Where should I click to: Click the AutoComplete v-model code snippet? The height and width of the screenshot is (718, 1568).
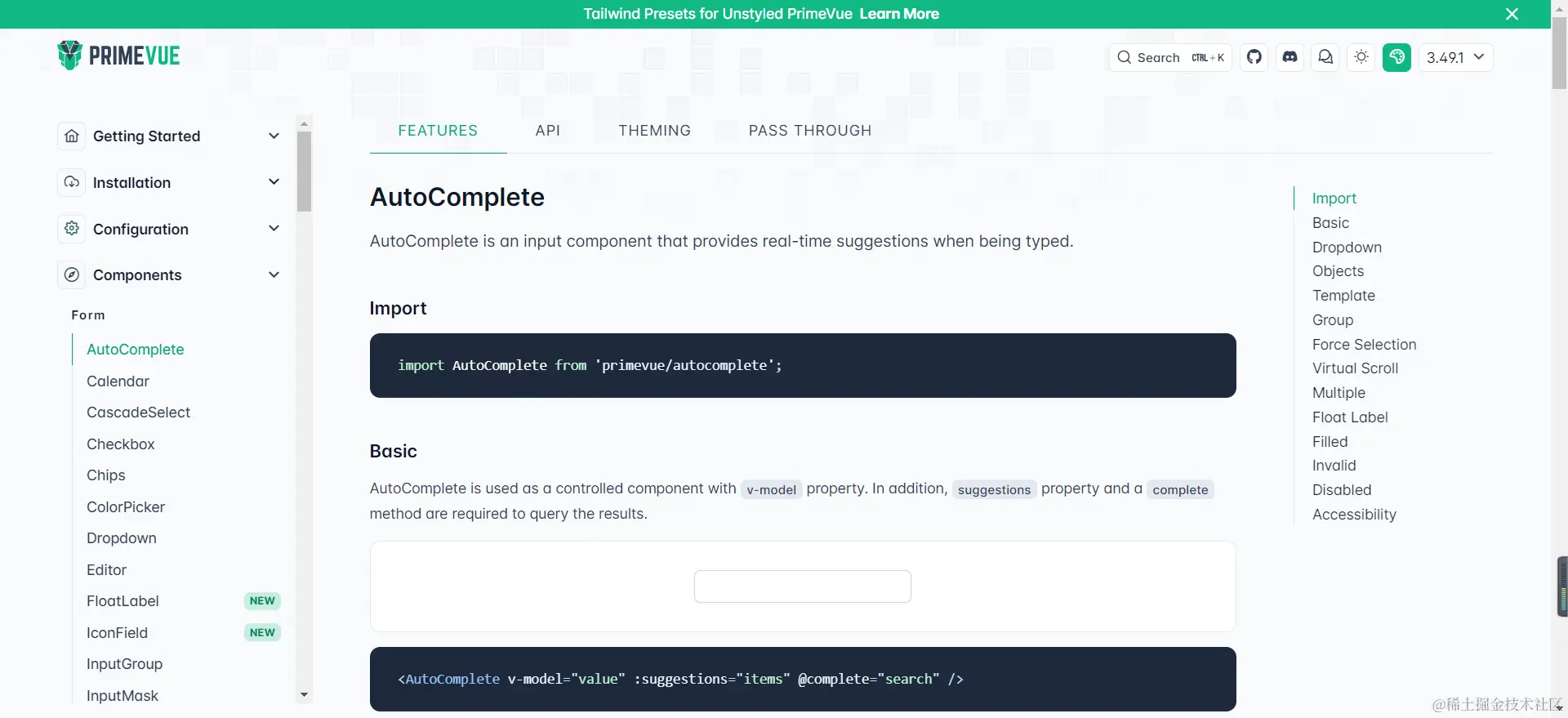point(803,680)
